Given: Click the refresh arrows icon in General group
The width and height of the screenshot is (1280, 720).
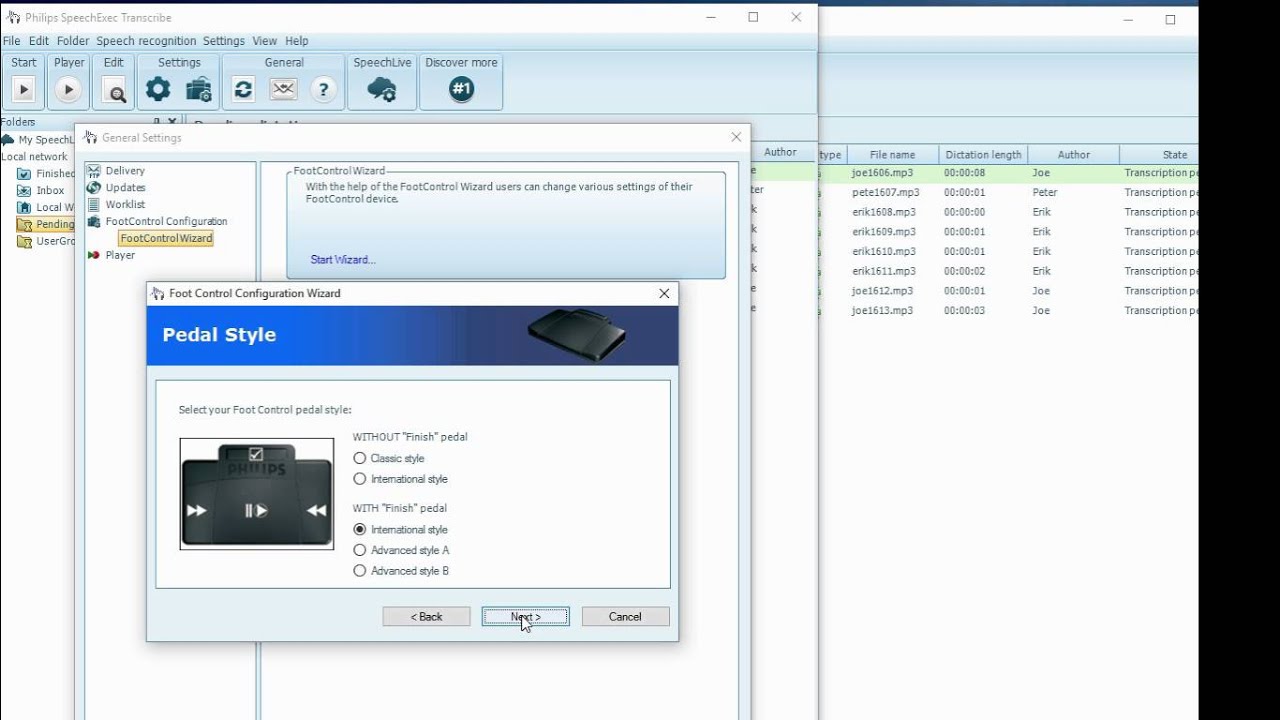Looking at the screenshot, I should point(243,90).
